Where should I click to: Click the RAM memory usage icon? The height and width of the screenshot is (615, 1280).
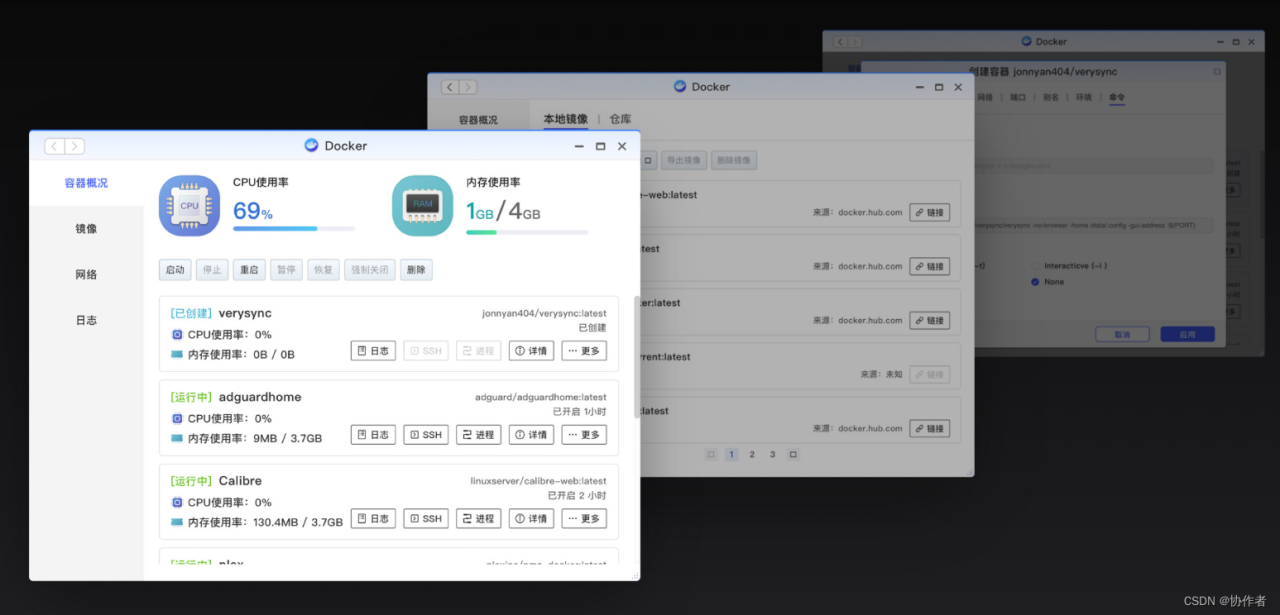coord(422,204)
